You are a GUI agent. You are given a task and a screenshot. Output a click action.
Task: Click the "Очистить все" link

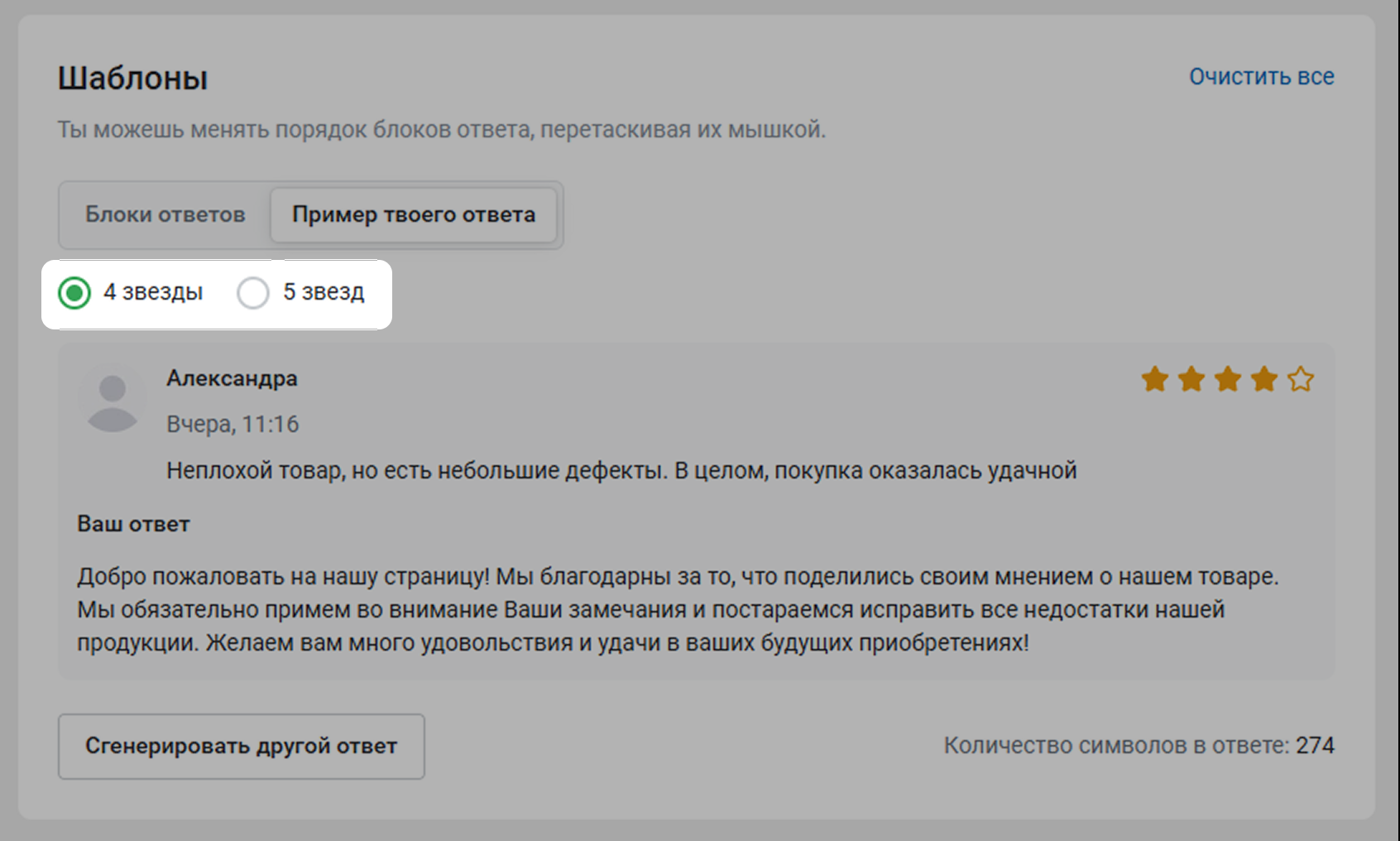1261,77
